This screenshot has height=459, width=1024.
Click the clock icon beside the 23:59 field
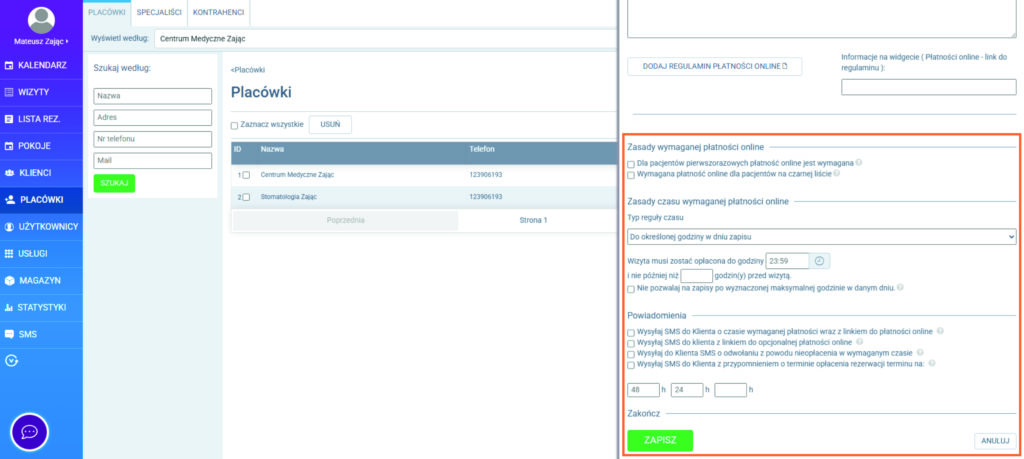819,261
